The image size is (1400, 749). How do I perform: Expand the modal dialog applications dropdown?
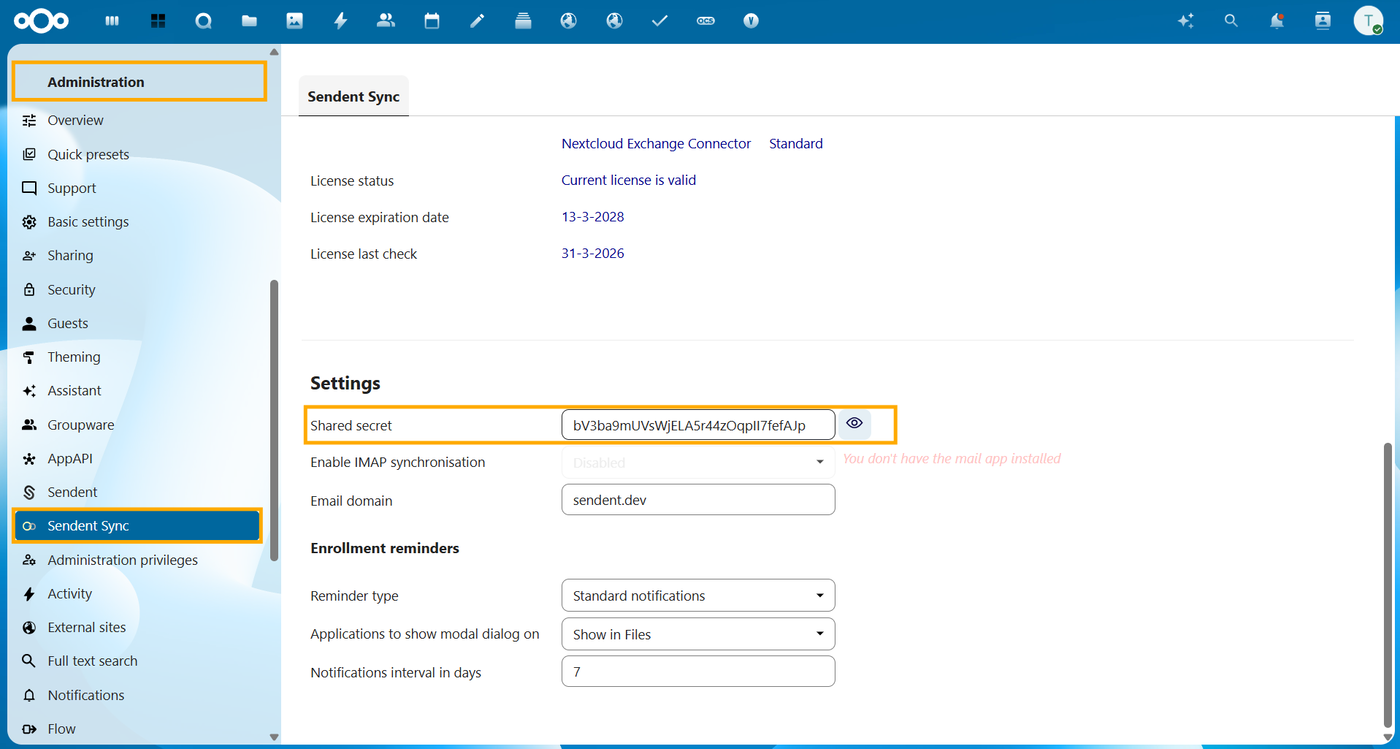pos(698,634)
